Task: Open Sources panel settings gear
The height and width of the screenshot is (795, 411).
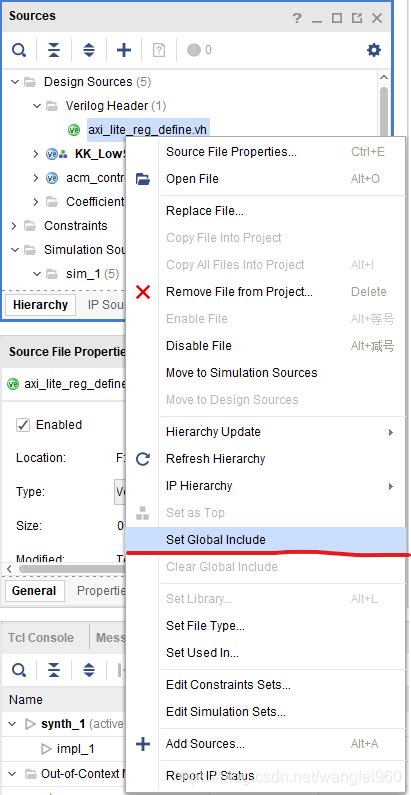Action: [x=373, y=50]
